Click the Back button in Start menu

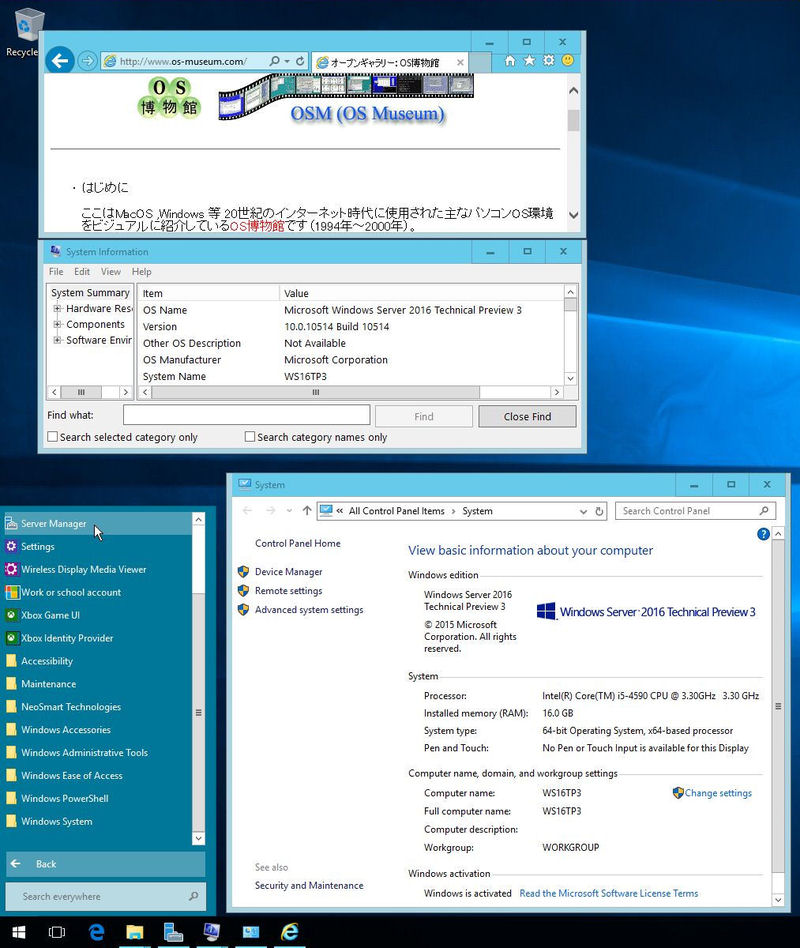106,864
